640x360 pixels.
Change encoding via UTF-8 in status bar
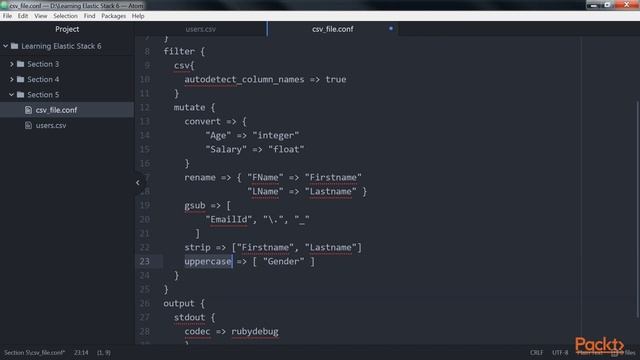560,352
